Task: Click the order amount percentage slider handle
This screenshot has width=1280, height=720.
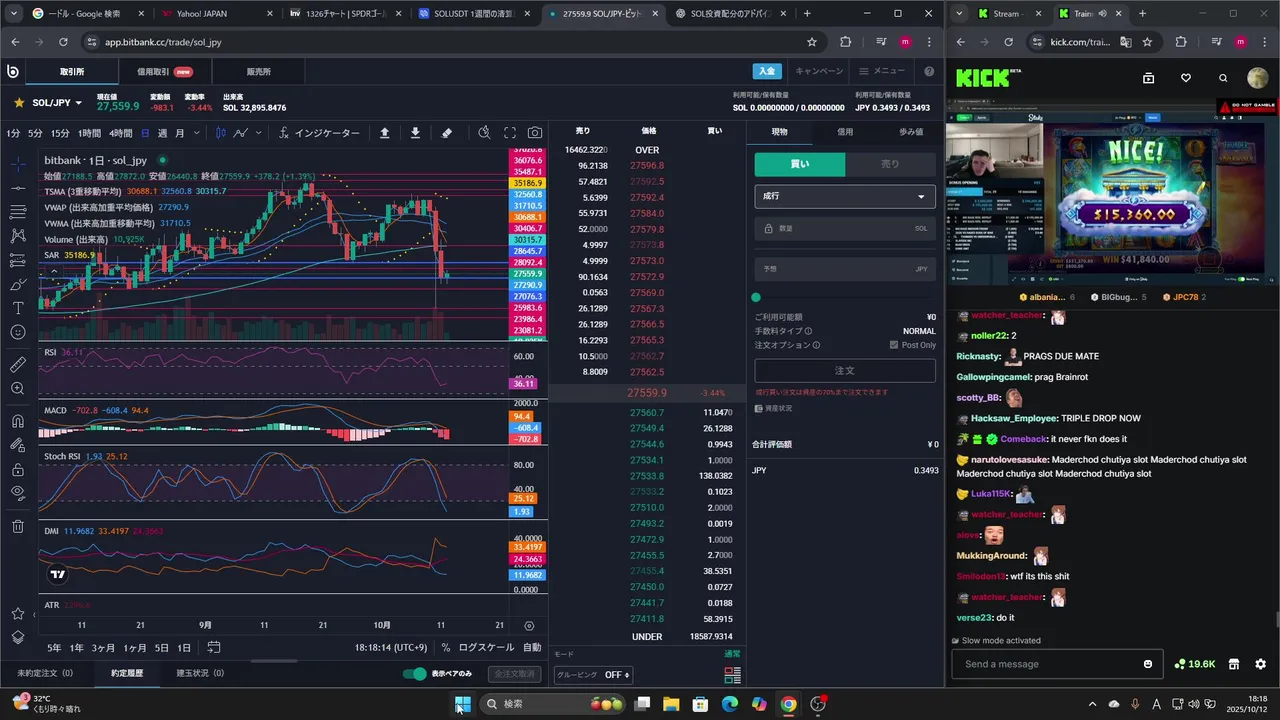Action: (756, 297)
